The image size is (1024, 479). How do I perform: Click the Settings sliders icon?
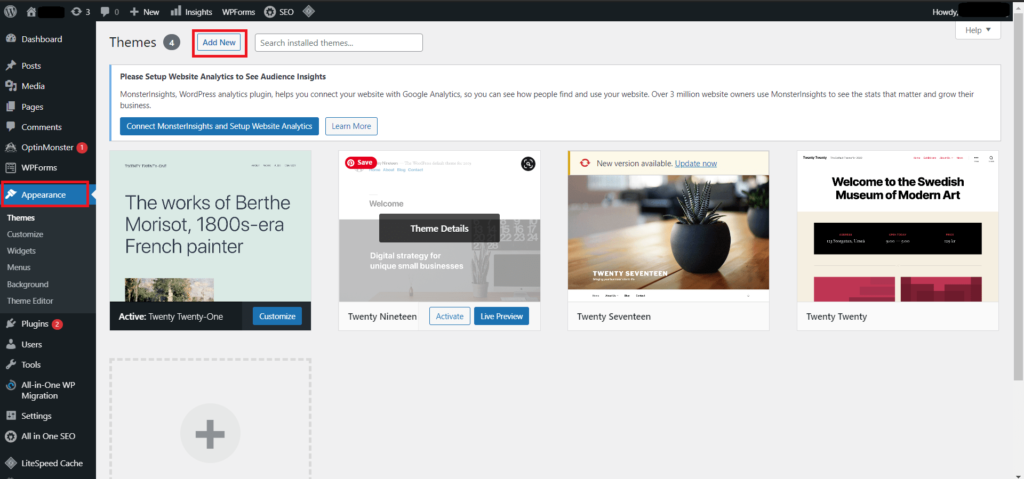pyautogui.click(x=10, y=416)
